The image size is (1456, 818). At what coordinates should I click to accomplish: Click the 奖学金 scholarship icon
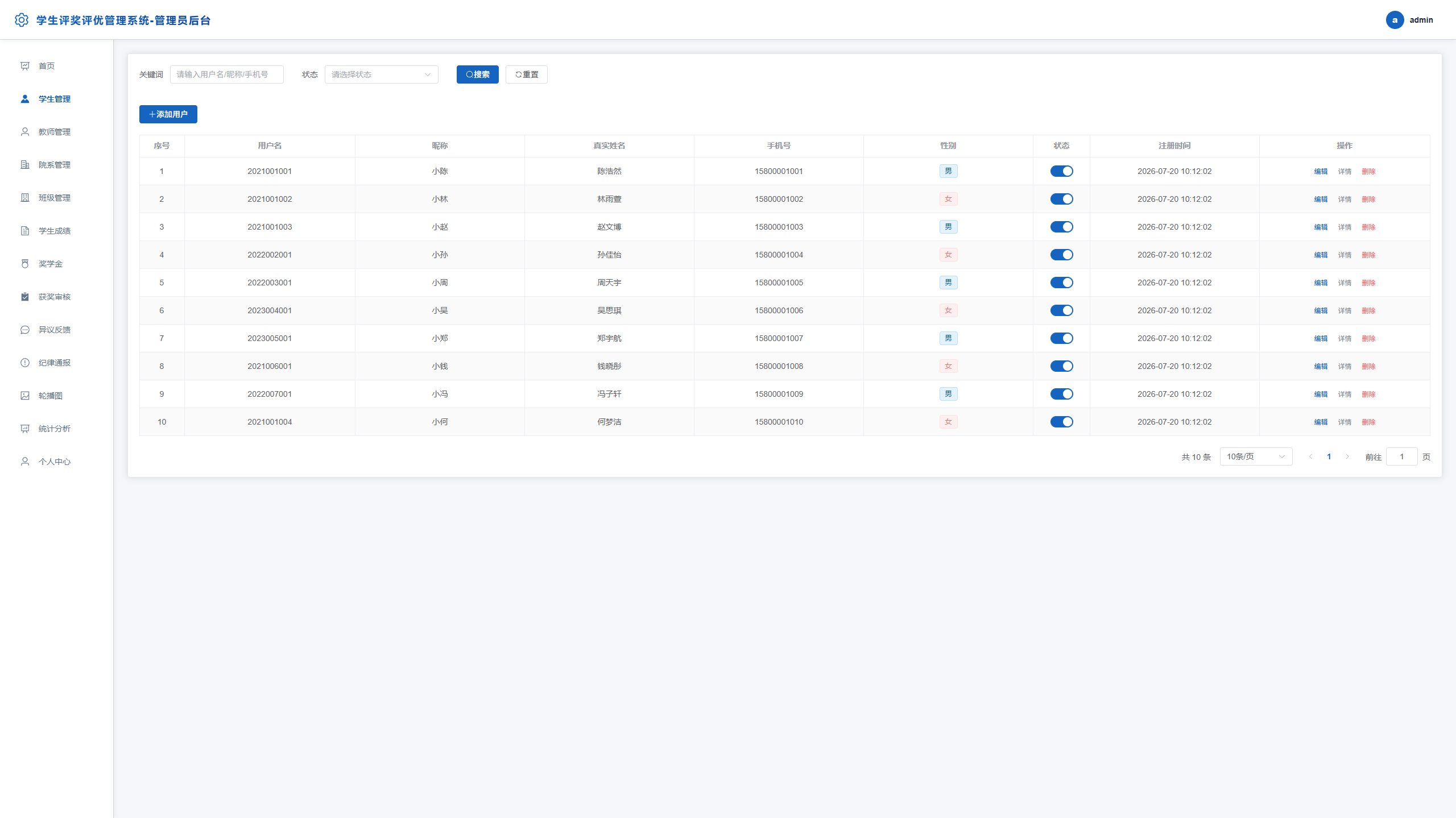point(25,264)
